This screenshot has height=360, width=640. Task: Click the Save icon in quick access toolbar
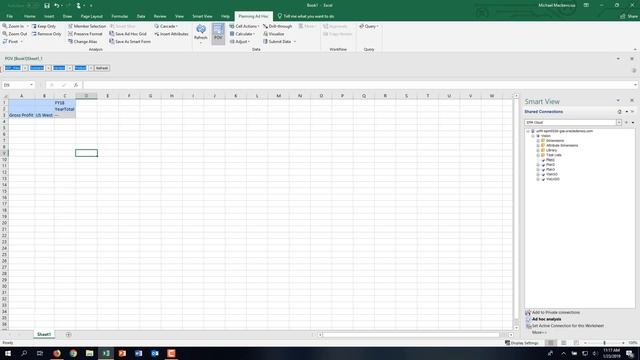coord(47,6)
